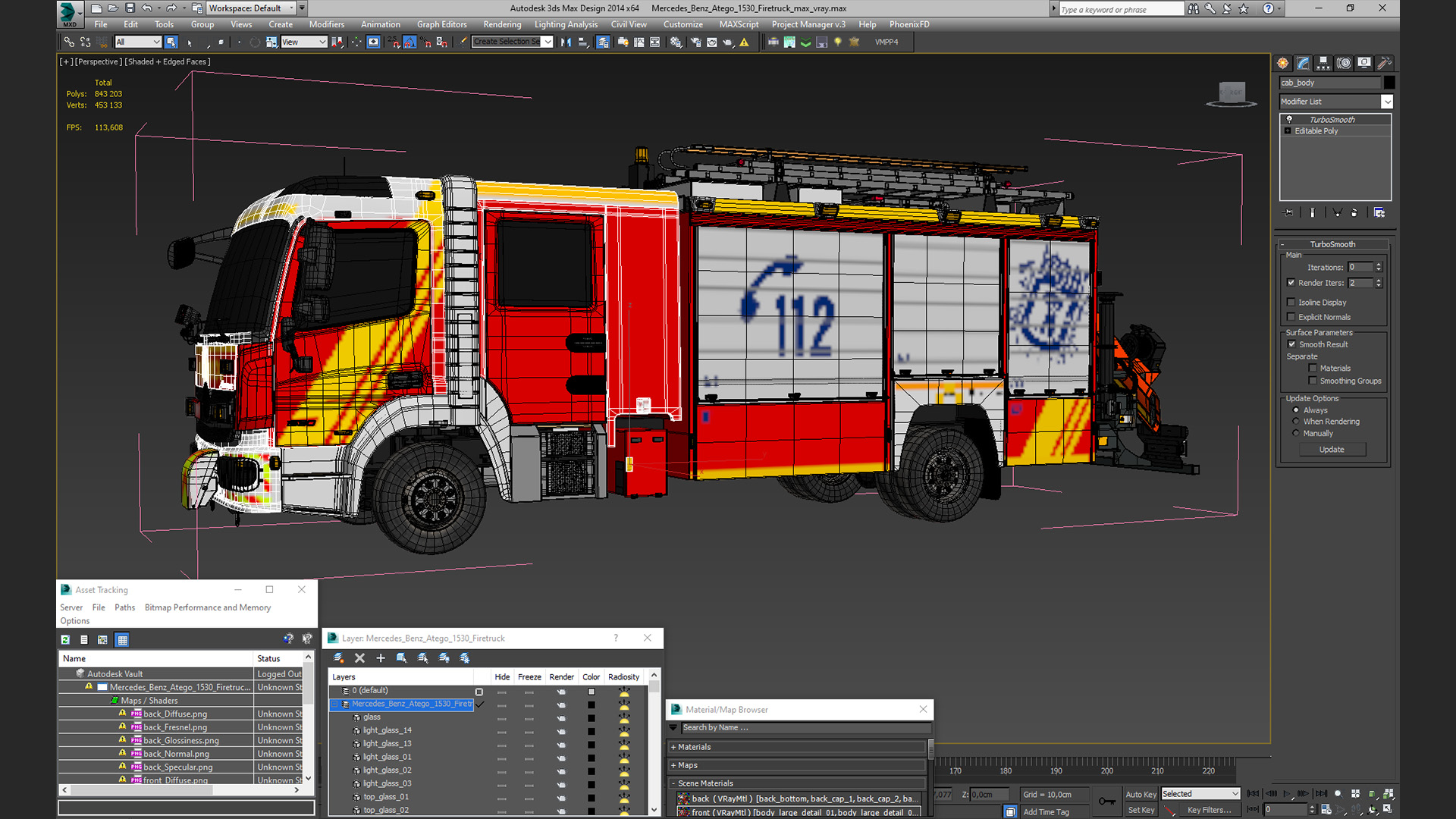1456x819 pixels.
Task: Delete highlighted layer icon in Layer dialog
Action: coord(359,658)
